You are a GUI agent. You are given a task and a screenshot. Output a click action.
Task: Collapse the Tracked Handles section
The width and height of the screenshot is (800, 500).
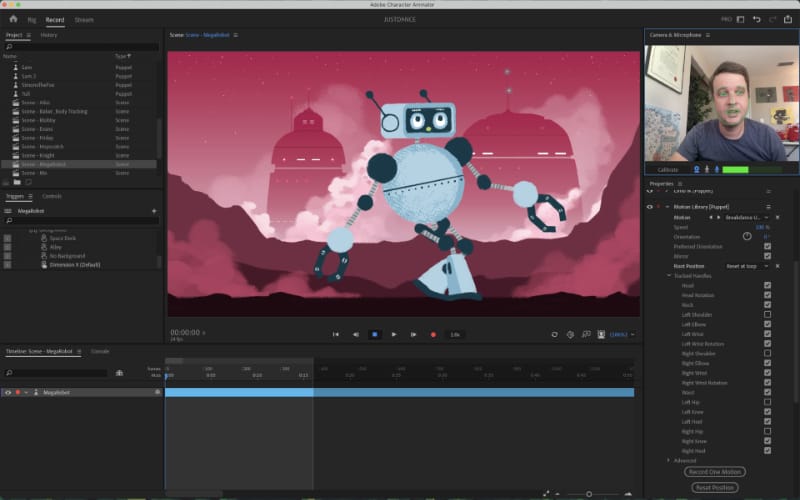tap(669, 276)
